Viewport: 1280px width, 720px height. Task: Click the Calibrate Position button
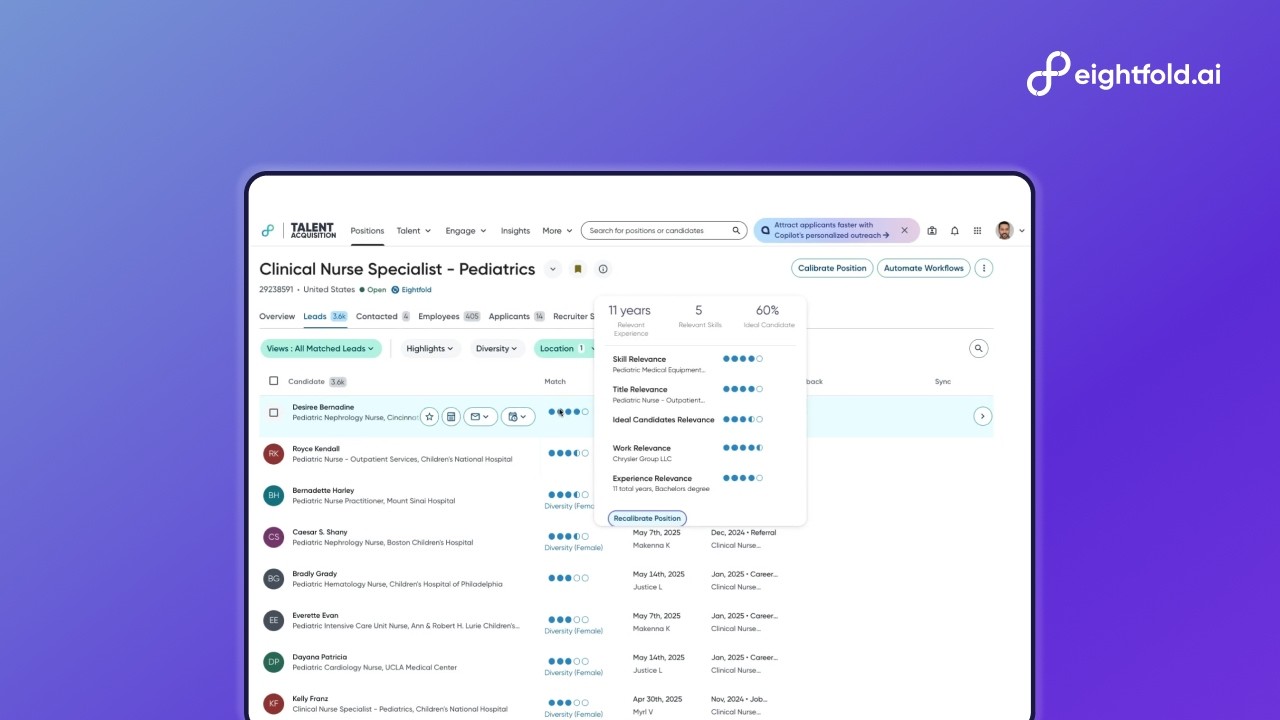point(832,268)
